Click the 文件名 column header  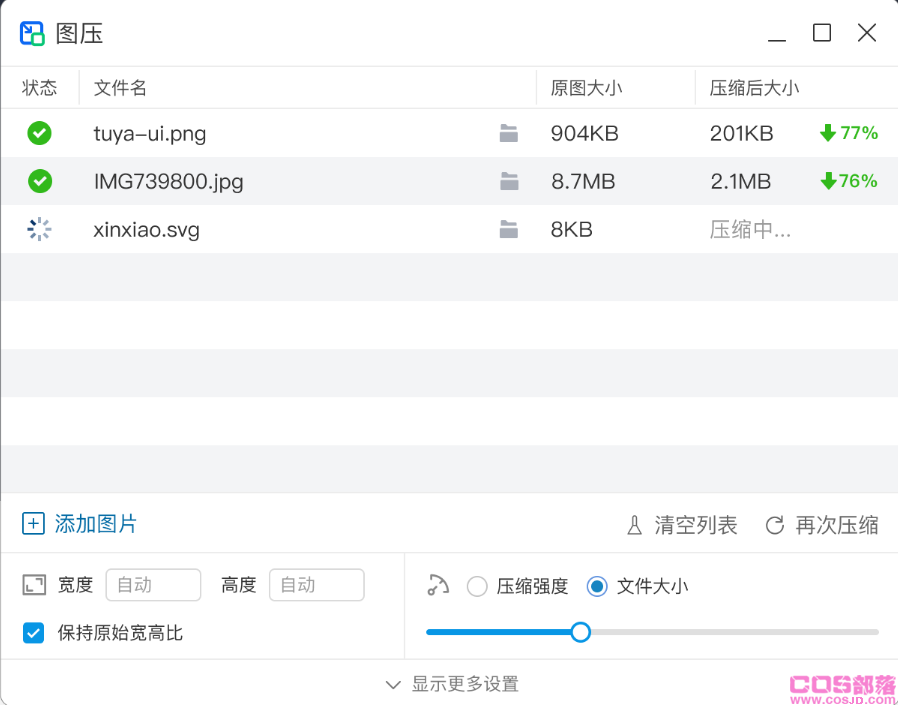[x=120, y=88]
